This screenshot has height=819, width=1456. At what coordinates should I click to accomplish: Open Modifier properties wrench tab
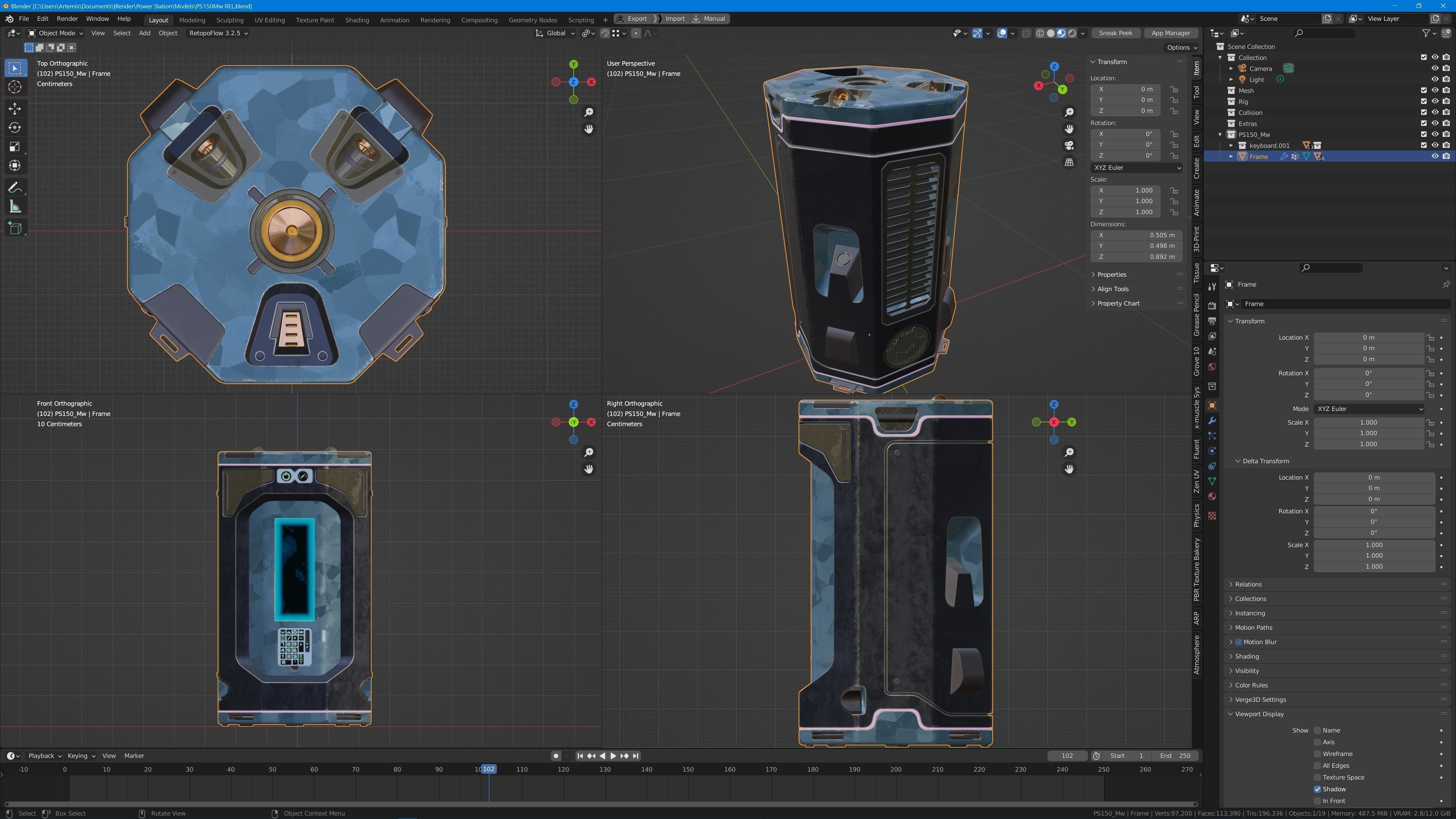[x=1212, y=420]
